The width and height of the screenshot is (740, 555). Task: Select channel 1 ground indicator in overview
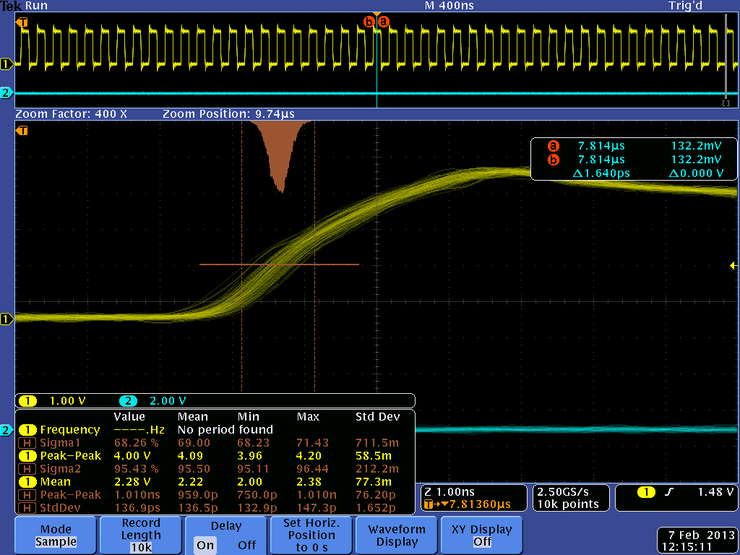pos(7,64)
